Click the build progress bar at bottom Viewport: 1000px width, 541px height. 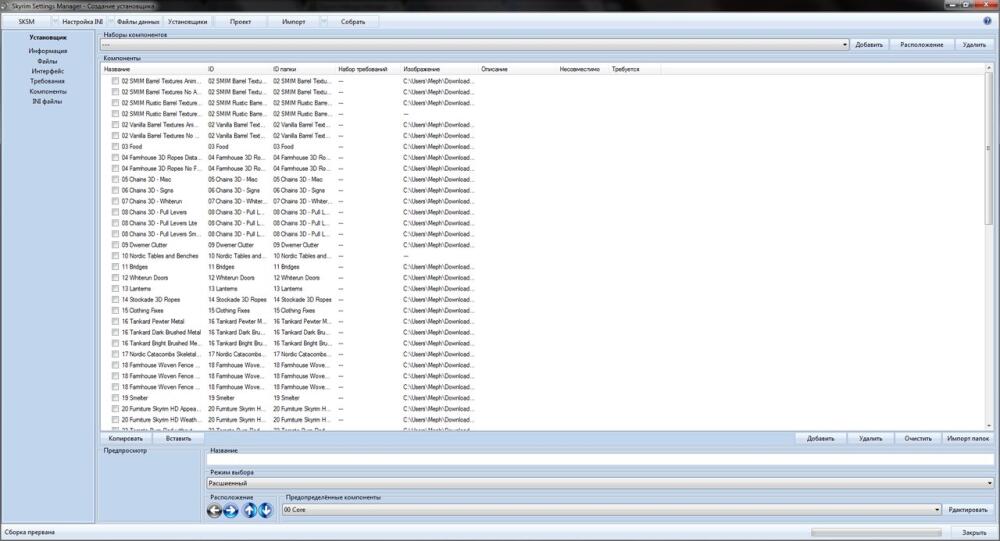pos(876,532)
